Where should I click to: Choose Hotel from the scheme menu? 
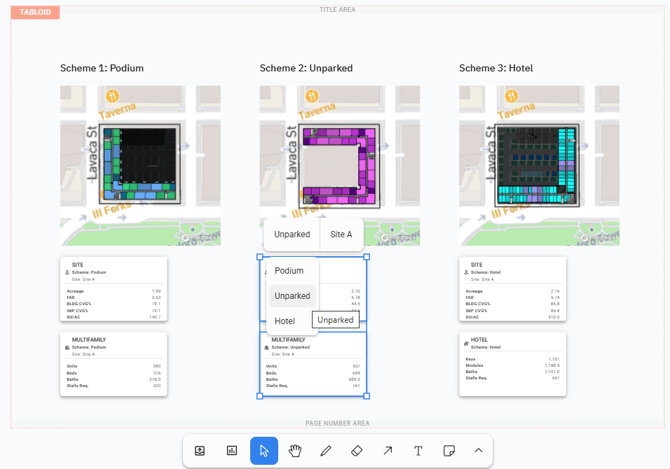285,321
